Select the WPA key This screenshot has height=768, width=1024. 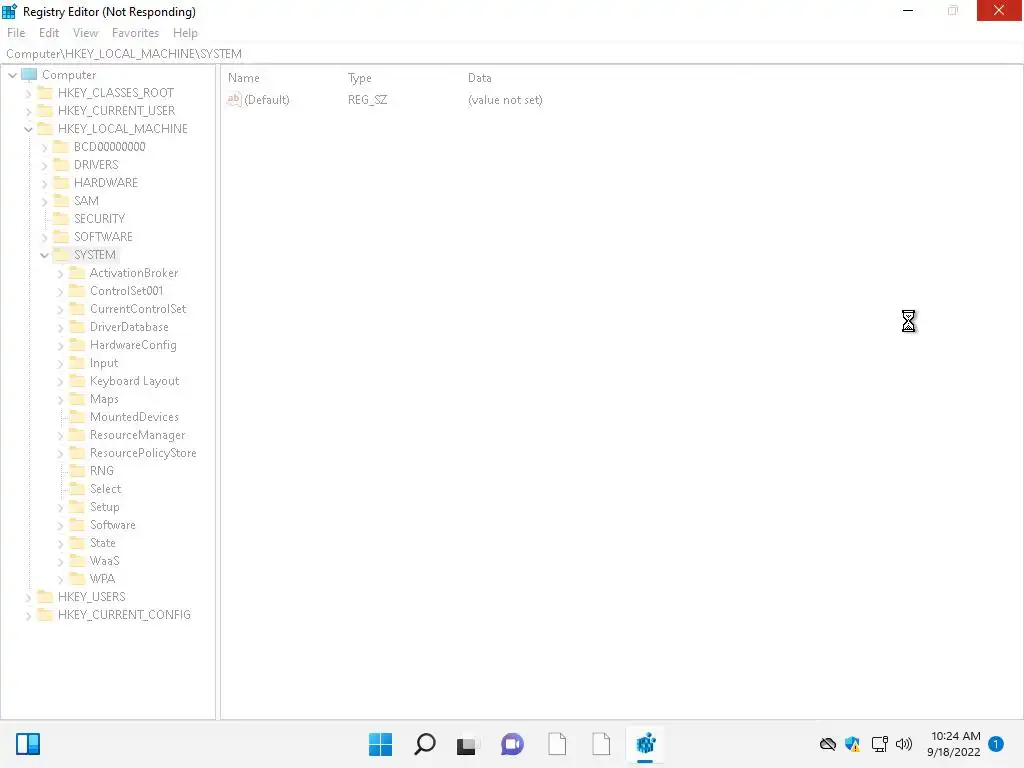pos(102,579)
